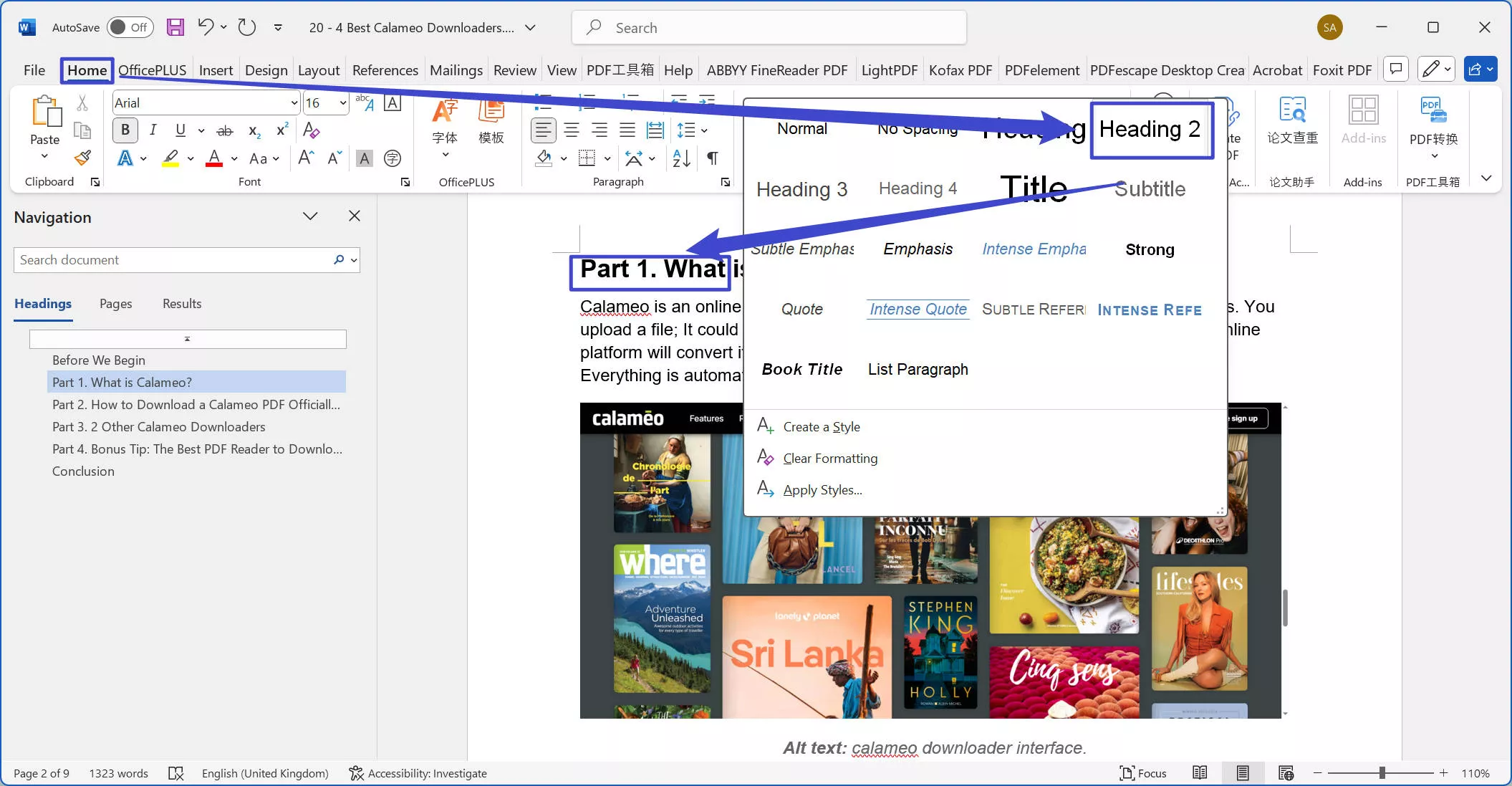Apply strikethrough formatting icon
The image size is (1512, 786).
click(225, 130)
